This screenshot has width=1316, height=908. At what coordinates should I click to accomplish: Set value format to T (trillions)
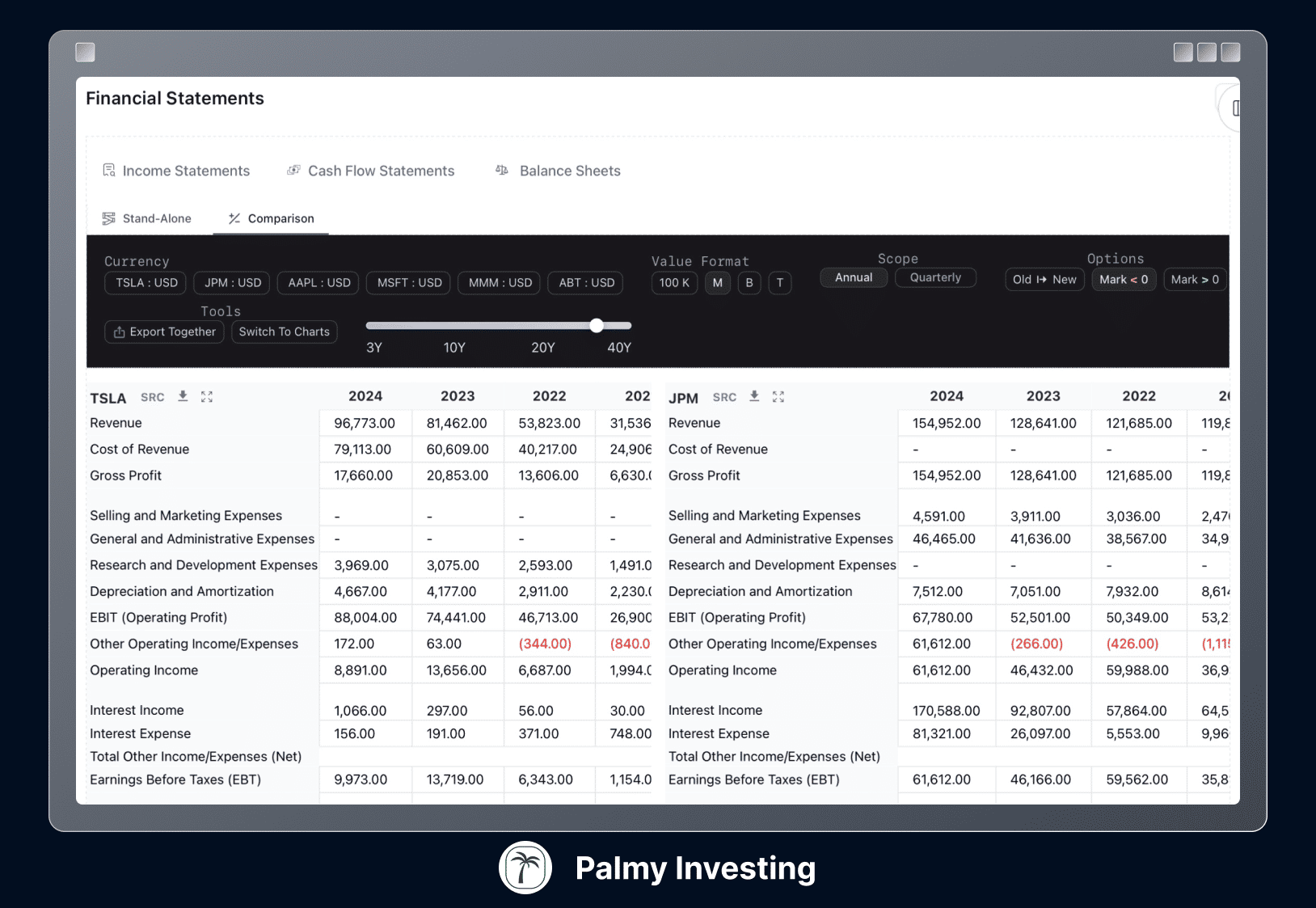[780, 283]
